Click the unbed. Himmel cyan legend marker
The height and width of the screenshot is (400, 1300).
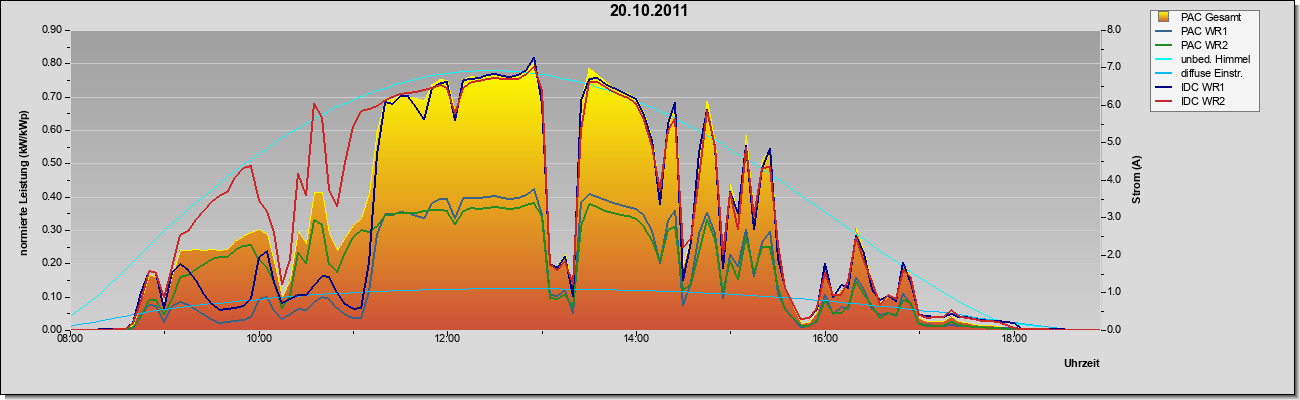1165,59
